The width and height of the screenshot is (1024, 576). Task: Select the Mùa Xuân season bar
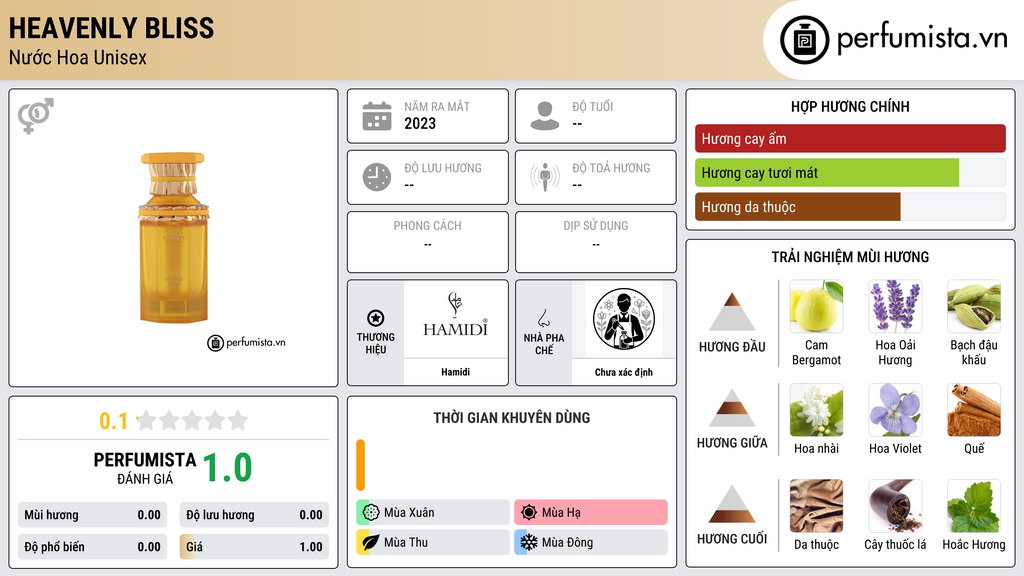tap(433, 513)
